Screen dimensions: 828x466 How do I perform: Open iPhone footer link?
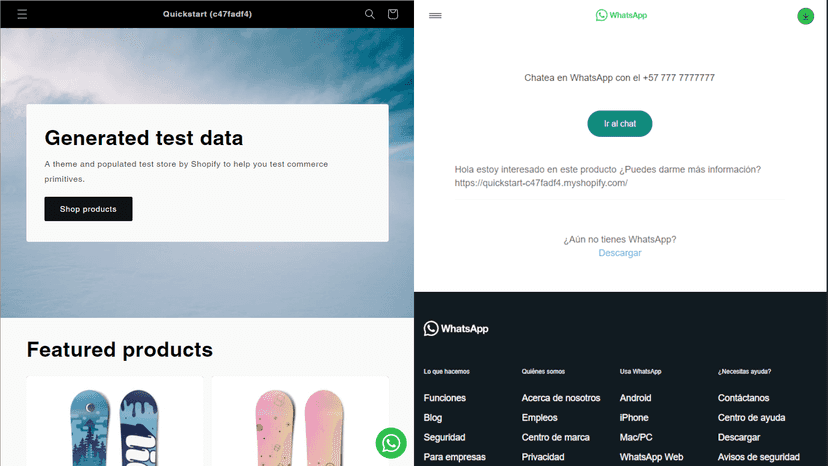634,417
